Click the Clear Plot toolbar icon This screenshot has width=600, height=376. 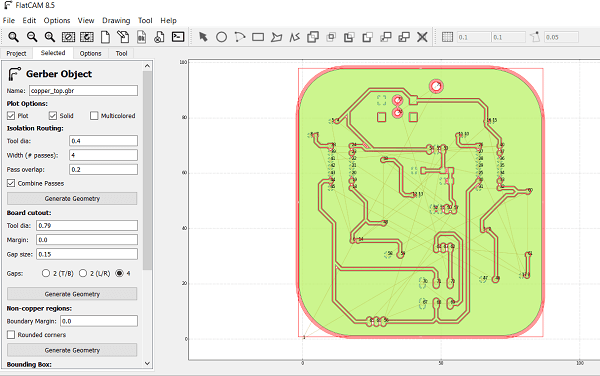pyautogui.click(x=68, y=37)
